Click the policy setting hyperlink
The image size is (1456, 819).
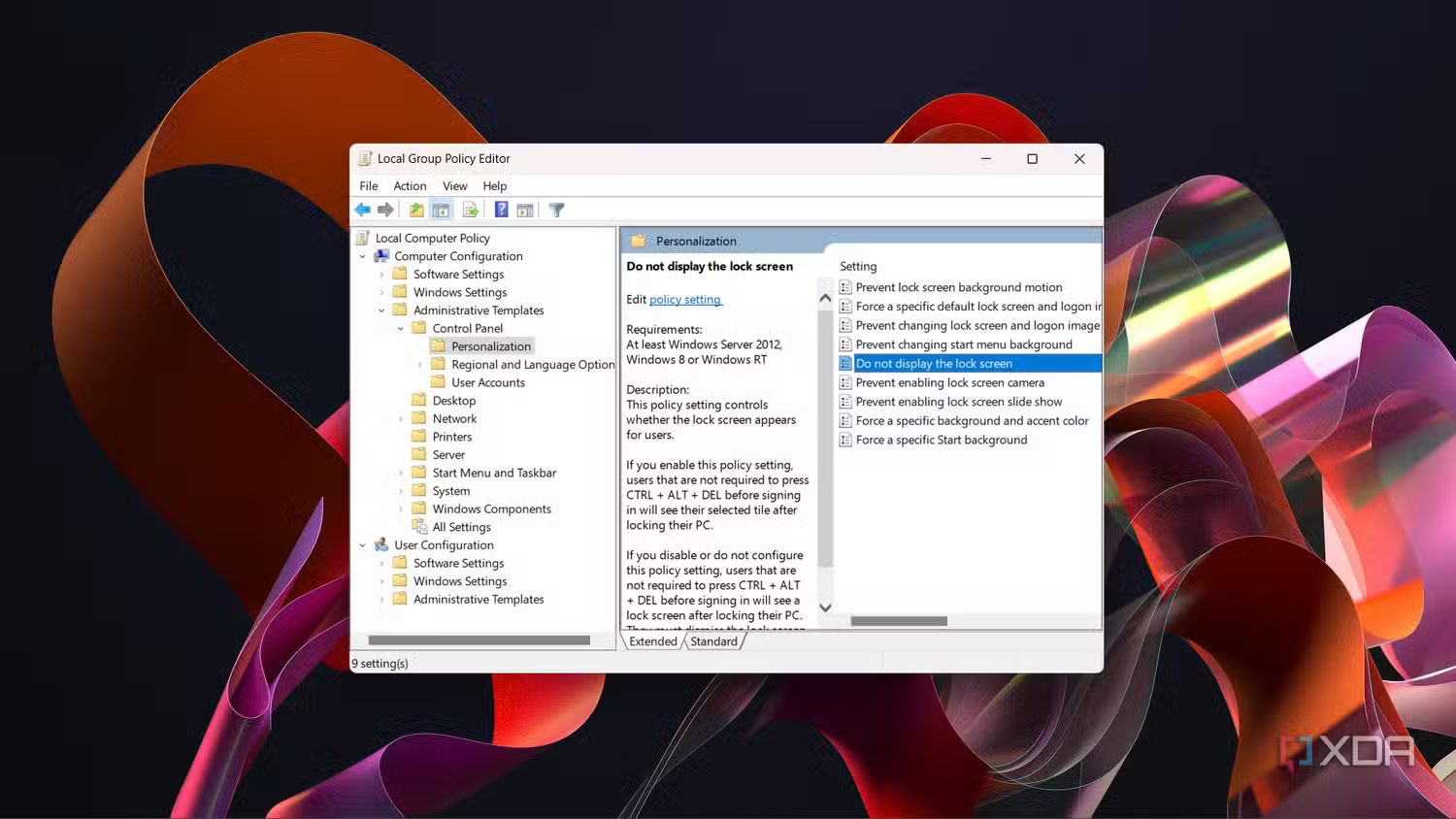tap(685, 299)
